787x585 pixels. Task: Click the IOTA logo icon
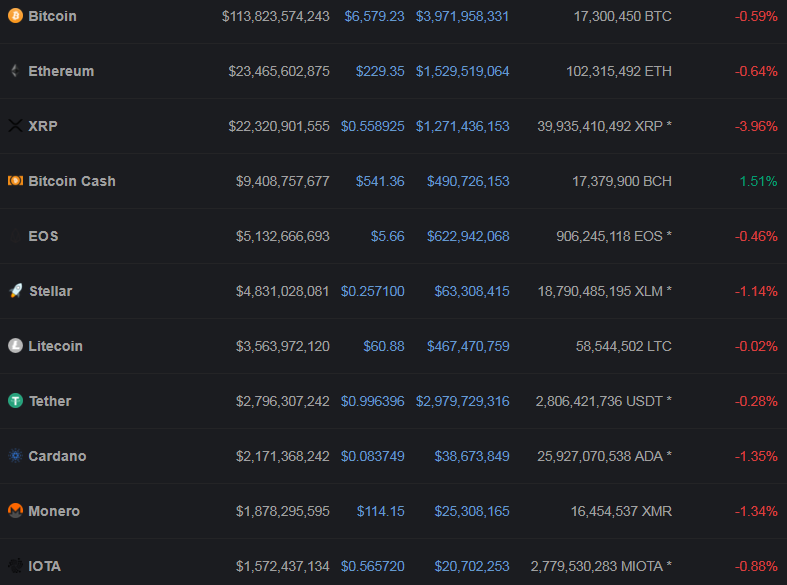pyautogui.click(x=16, y=566)
